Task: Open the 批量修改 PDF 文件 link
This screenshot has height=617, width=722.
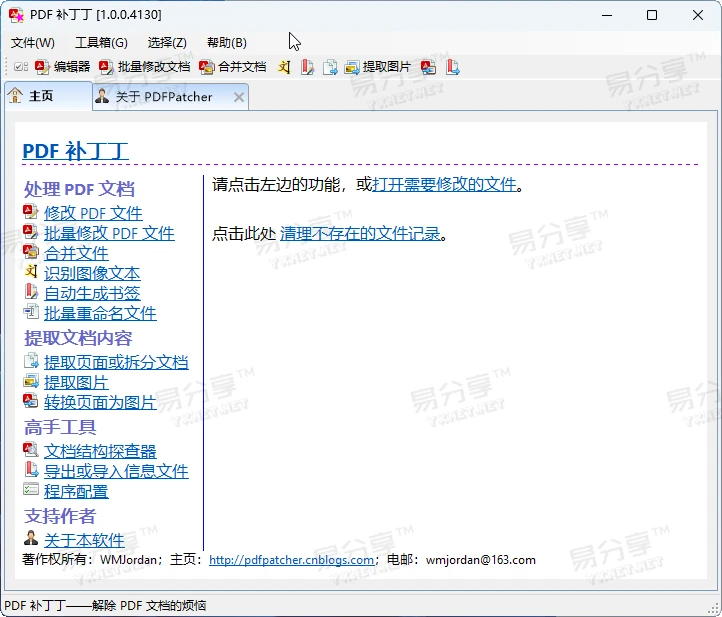Action: pyautogui.click(x=109, y=233)
